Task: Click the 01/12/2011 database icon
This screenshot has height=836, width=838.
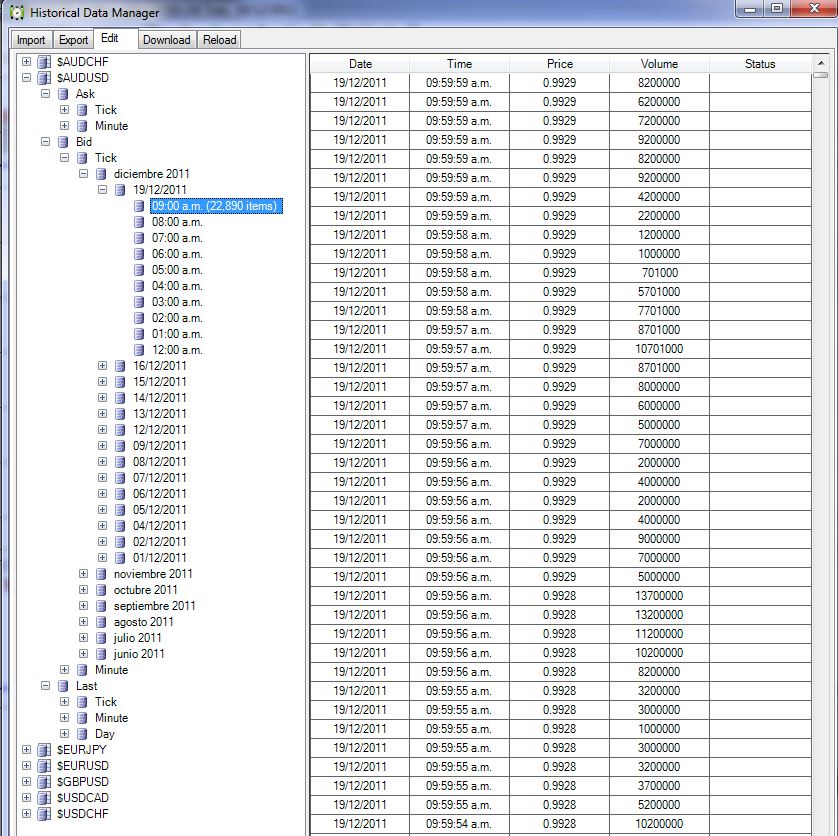Action: coord(120,558)
